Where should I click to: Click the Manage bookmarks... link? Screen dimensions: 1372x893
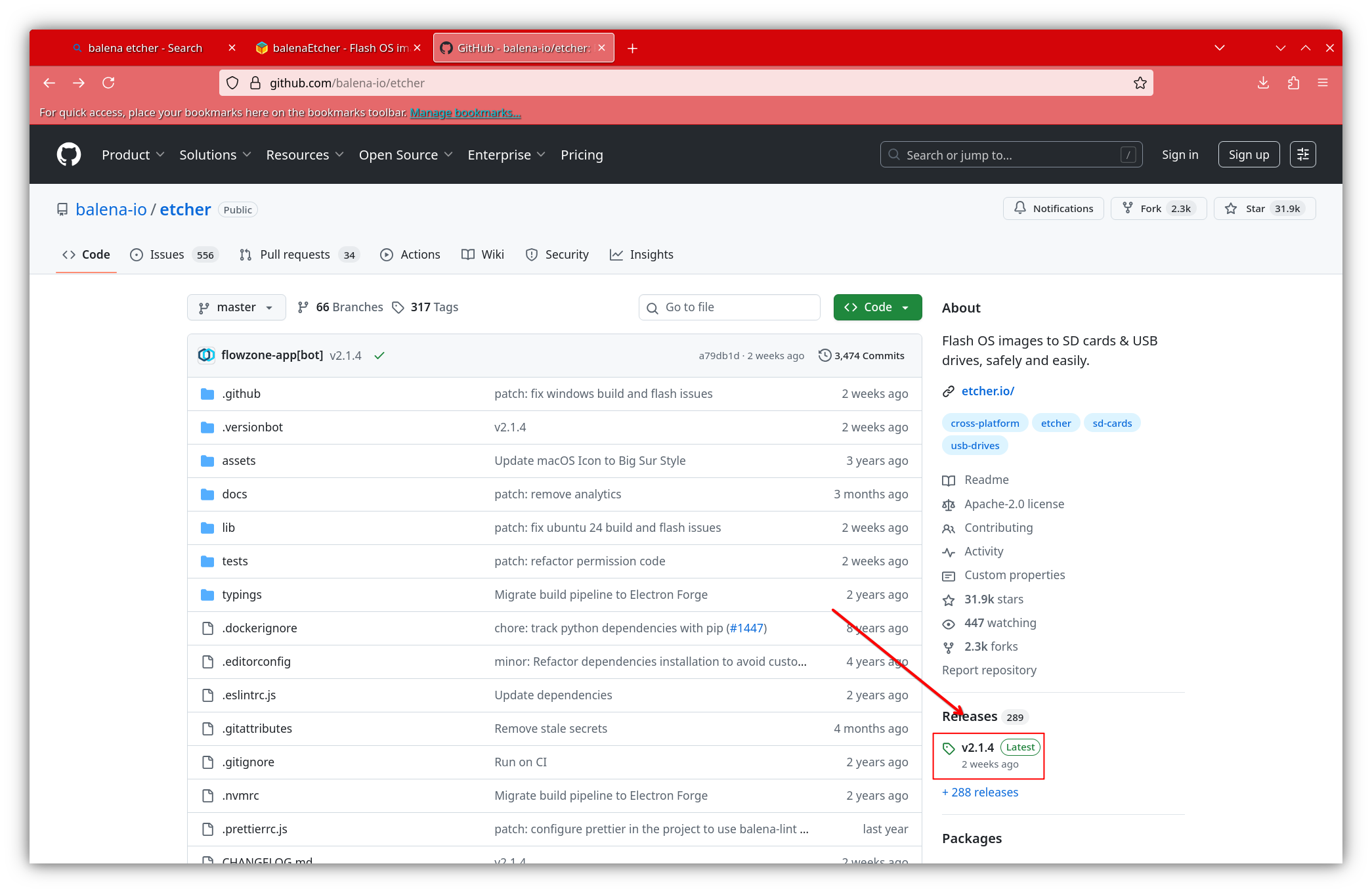pyautogui.click(x=465, y=113)
